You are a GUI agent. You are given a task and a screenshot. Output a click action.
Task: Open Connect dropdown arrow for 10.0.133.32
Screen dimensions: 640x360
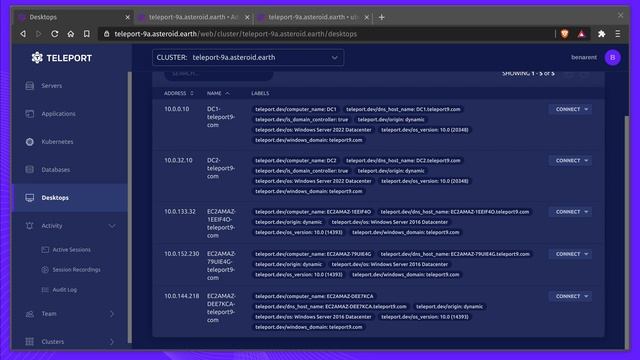(x=587, y=212)
